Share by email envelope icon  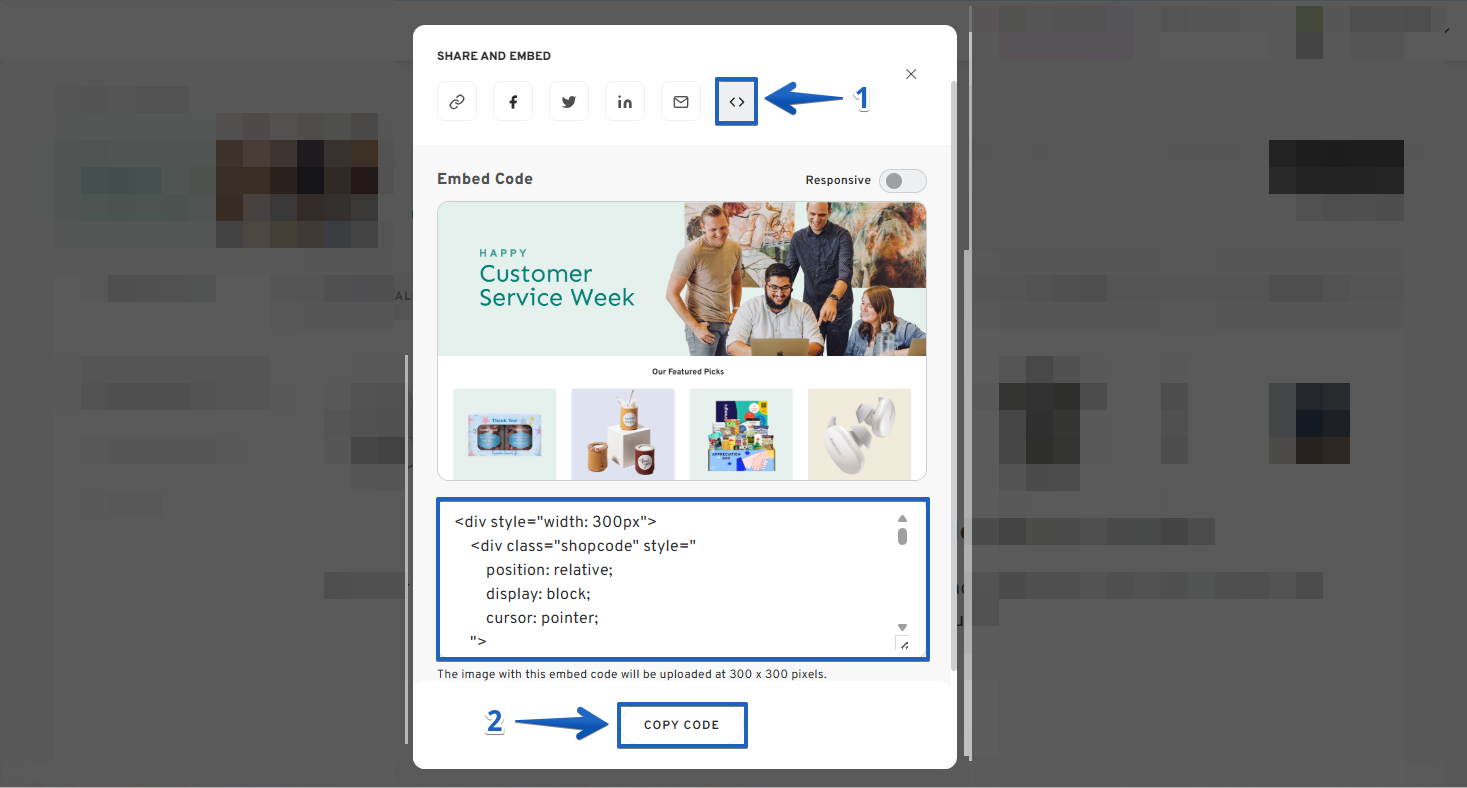pyautogui.click(x=681, y=102)
